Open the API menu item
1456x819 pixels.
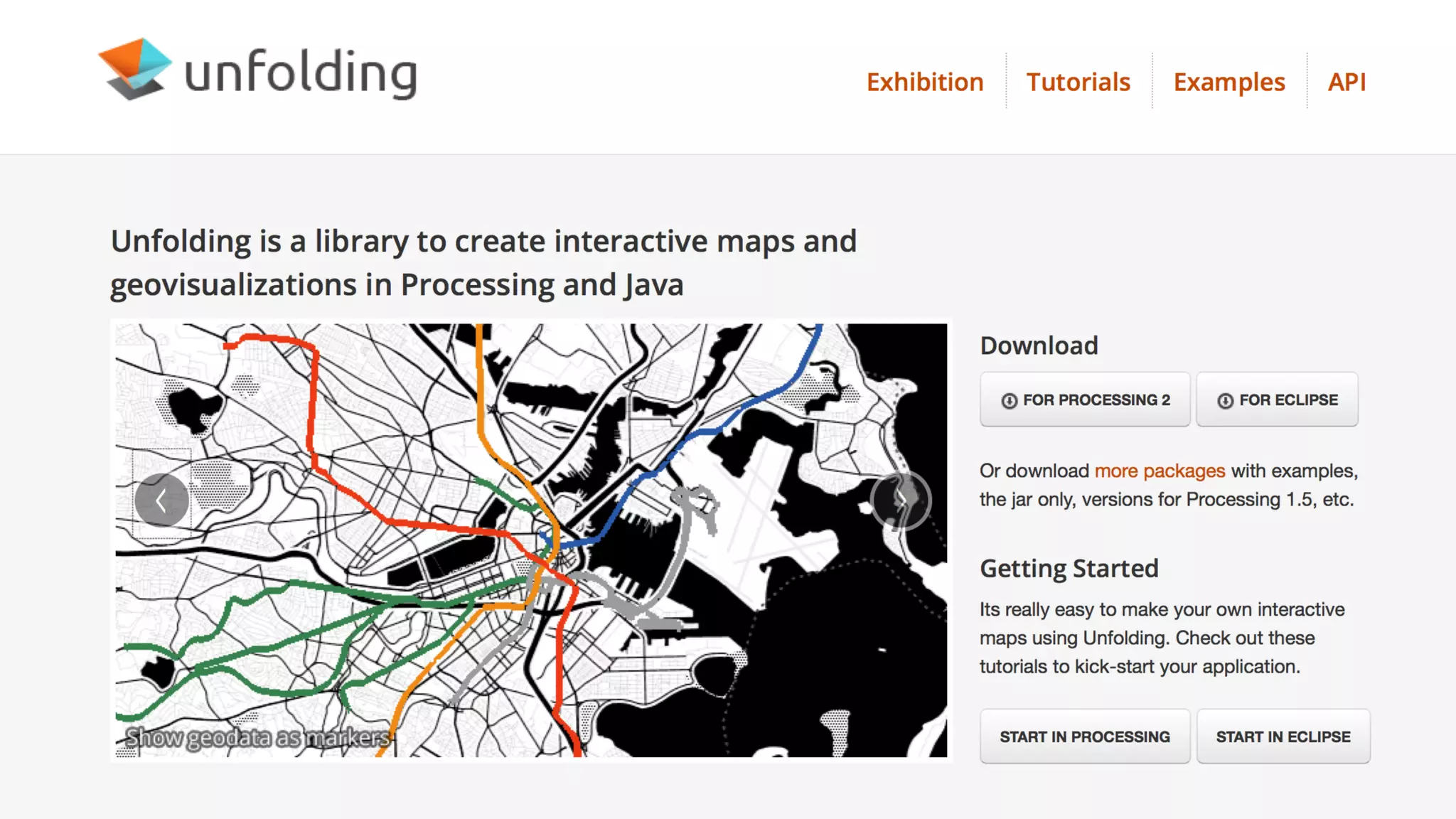click(1347, 82)
